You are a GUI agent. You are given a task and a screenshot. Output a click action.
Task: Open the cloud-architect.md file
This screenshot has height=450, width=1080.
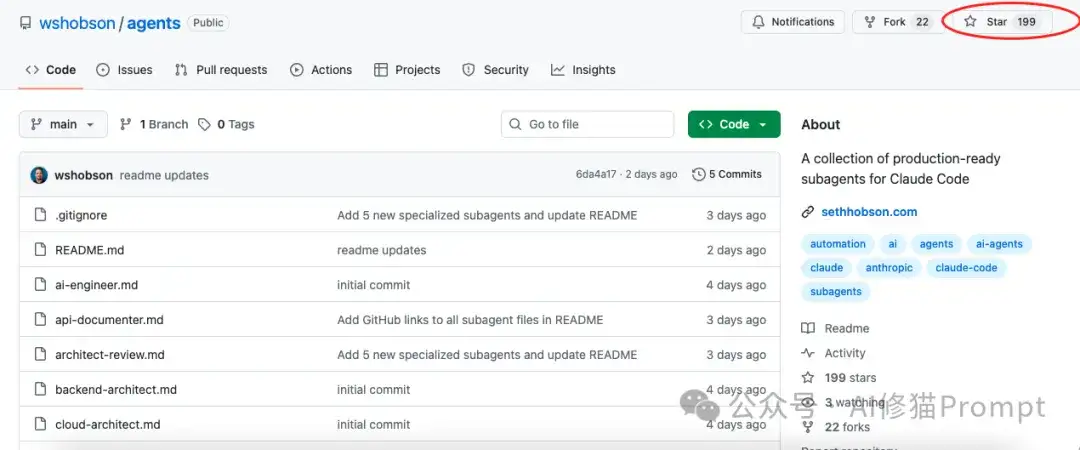(x=107, y=425)
